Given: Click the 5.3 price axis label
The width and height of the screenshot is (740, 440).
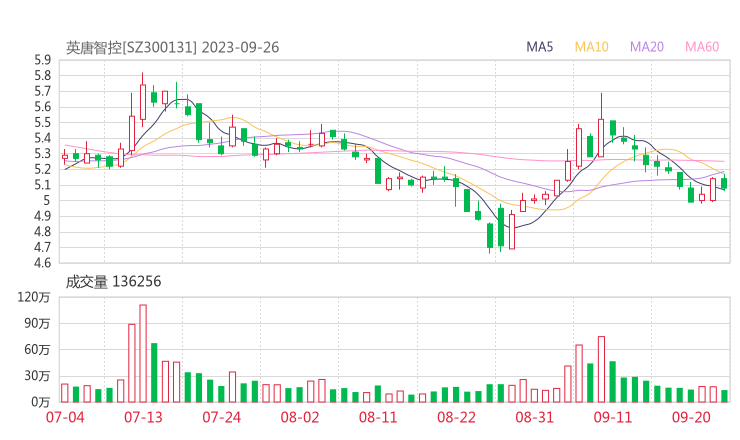Looking at the screenshot, I should pos(42,154).
